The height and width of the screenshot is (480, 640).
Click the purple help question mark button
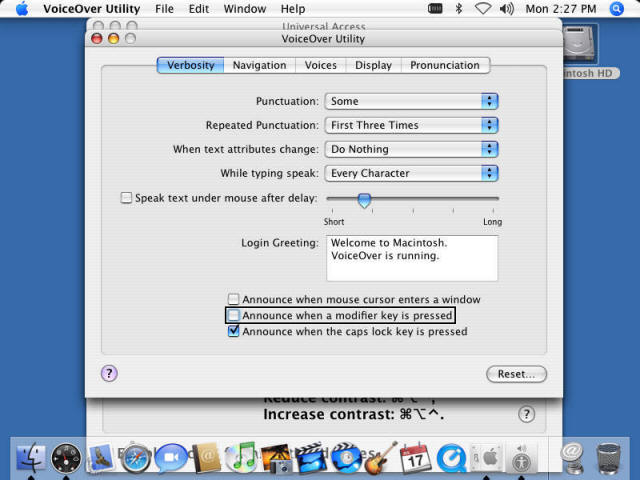tap(110, 373)
